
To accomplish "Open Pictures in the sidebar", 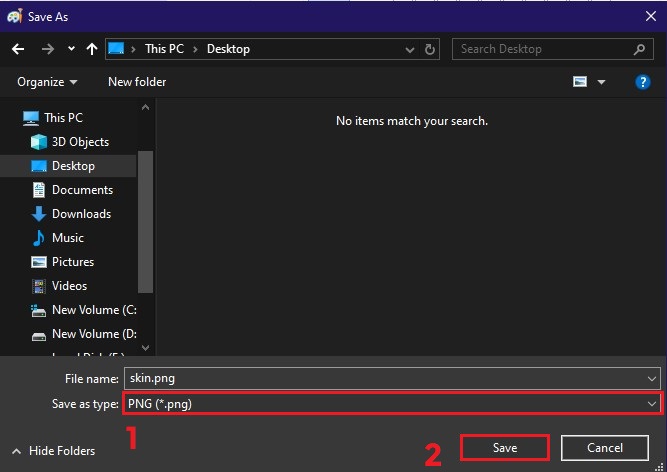I will [x=63, y=262].
